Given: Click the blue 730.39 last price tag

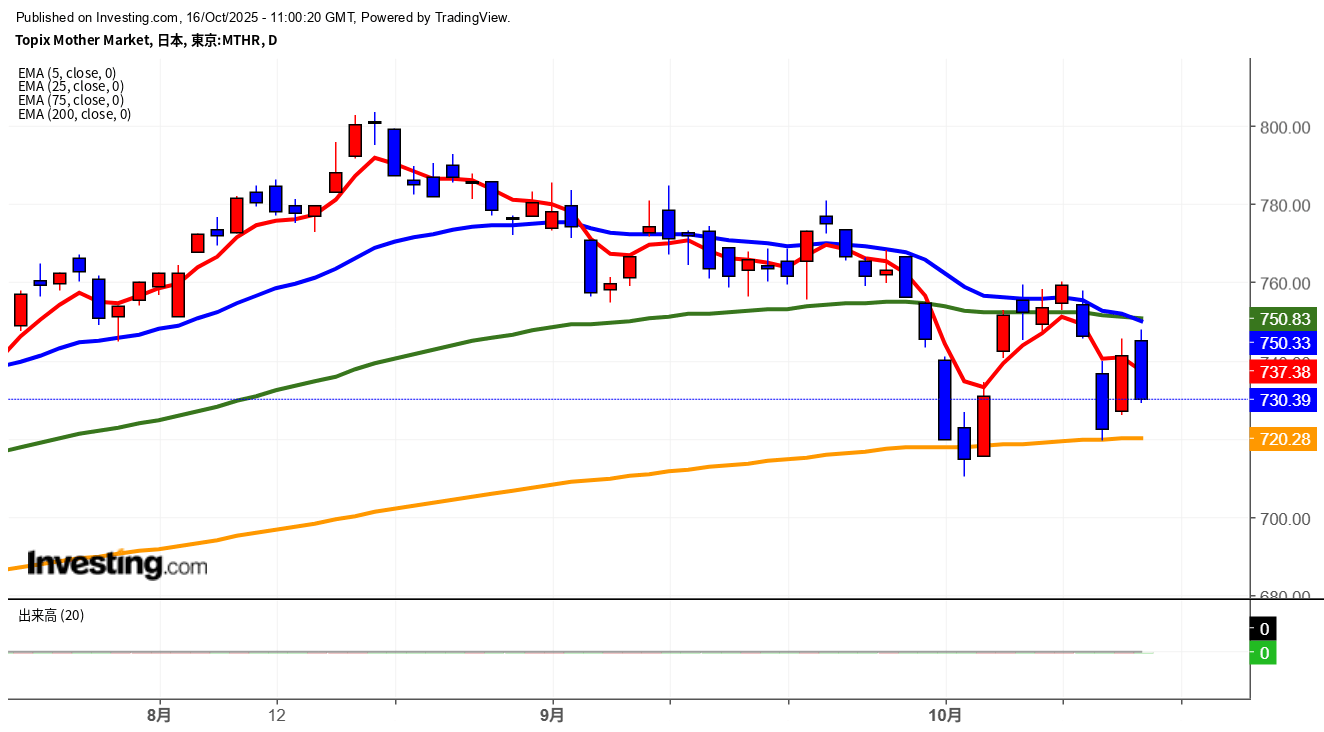Looking at the screenshot, I should point(1285,400).
